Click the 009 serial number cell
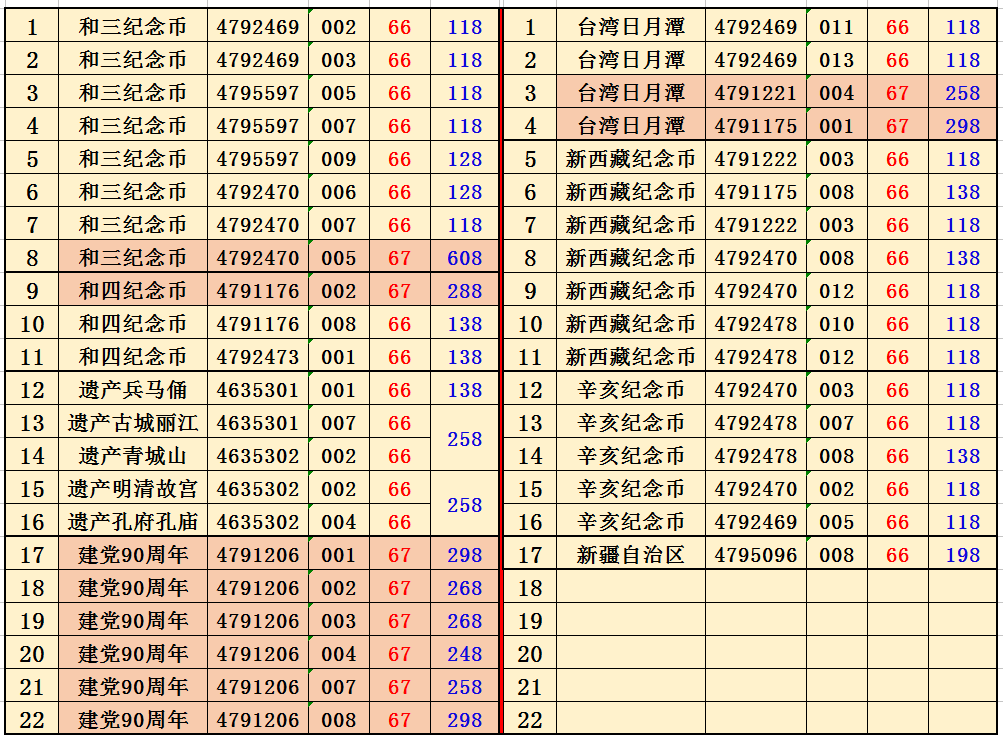The width and height of the screenshot is (1003, 739). click(x=339, y=159)
